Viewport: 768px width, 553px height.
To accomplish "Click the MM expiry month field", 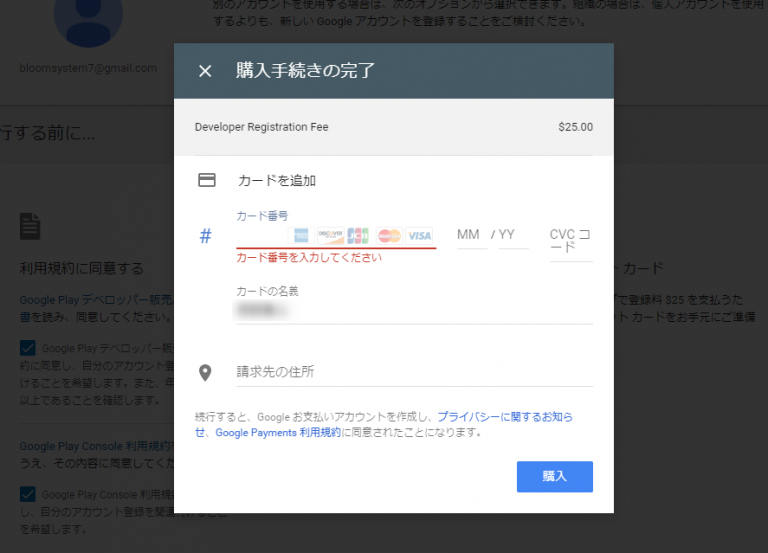I will pyautogui.click(x=469, y=235).
